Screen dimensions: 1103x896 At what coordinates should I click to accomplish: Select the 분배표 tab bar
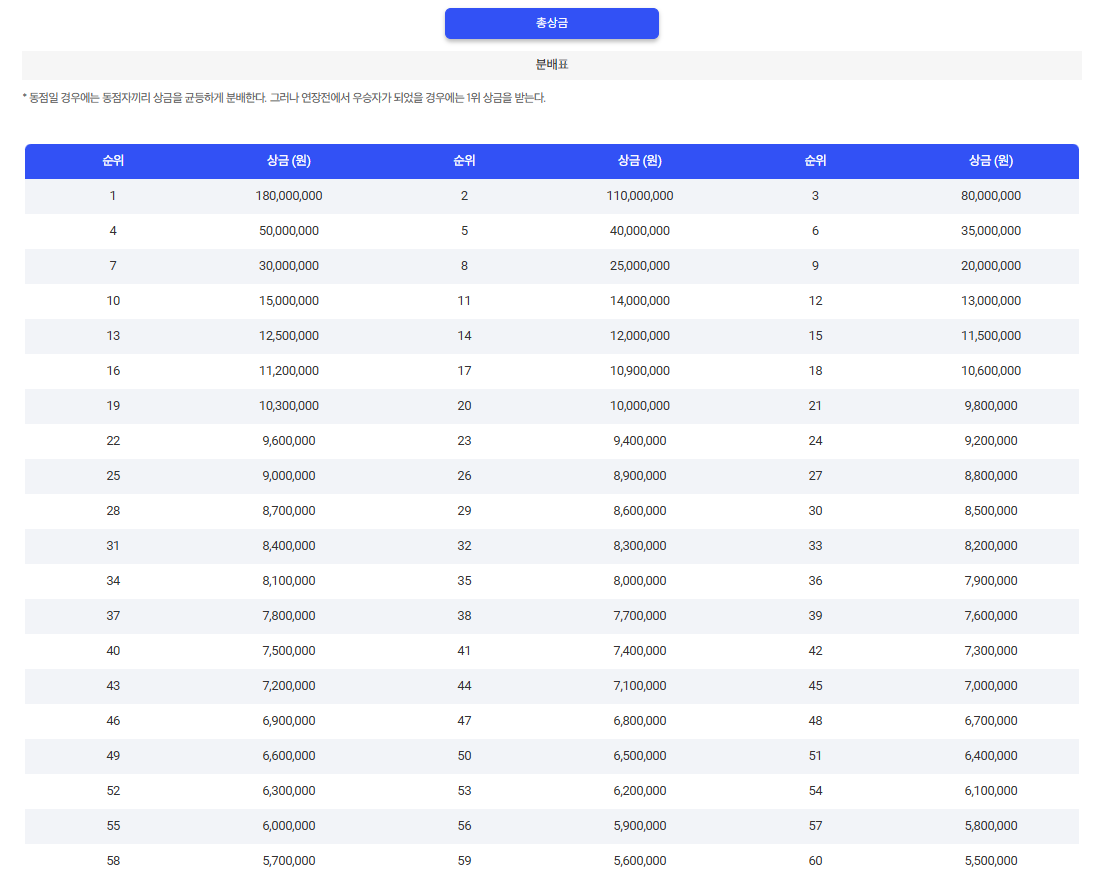(x=552, y=65)
